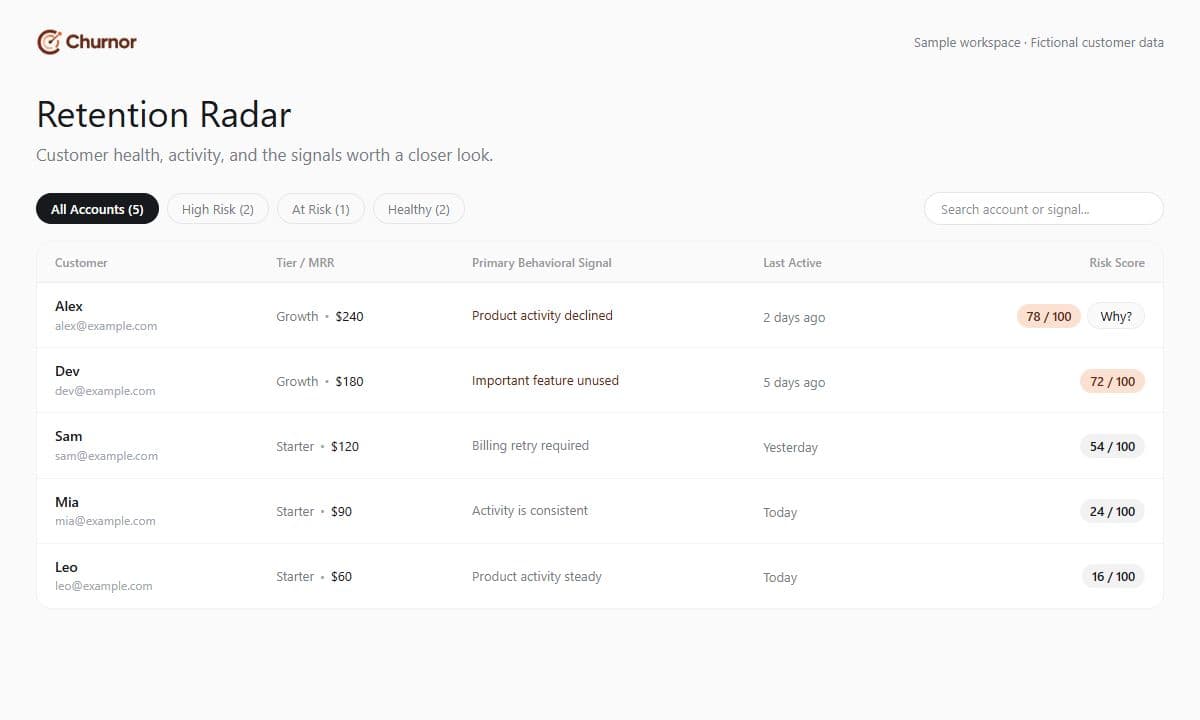Click the Growth · $180 tier cell
The width and height of the screenshot is (1200, 720).
pyautogui.click(x=320, y=381)
